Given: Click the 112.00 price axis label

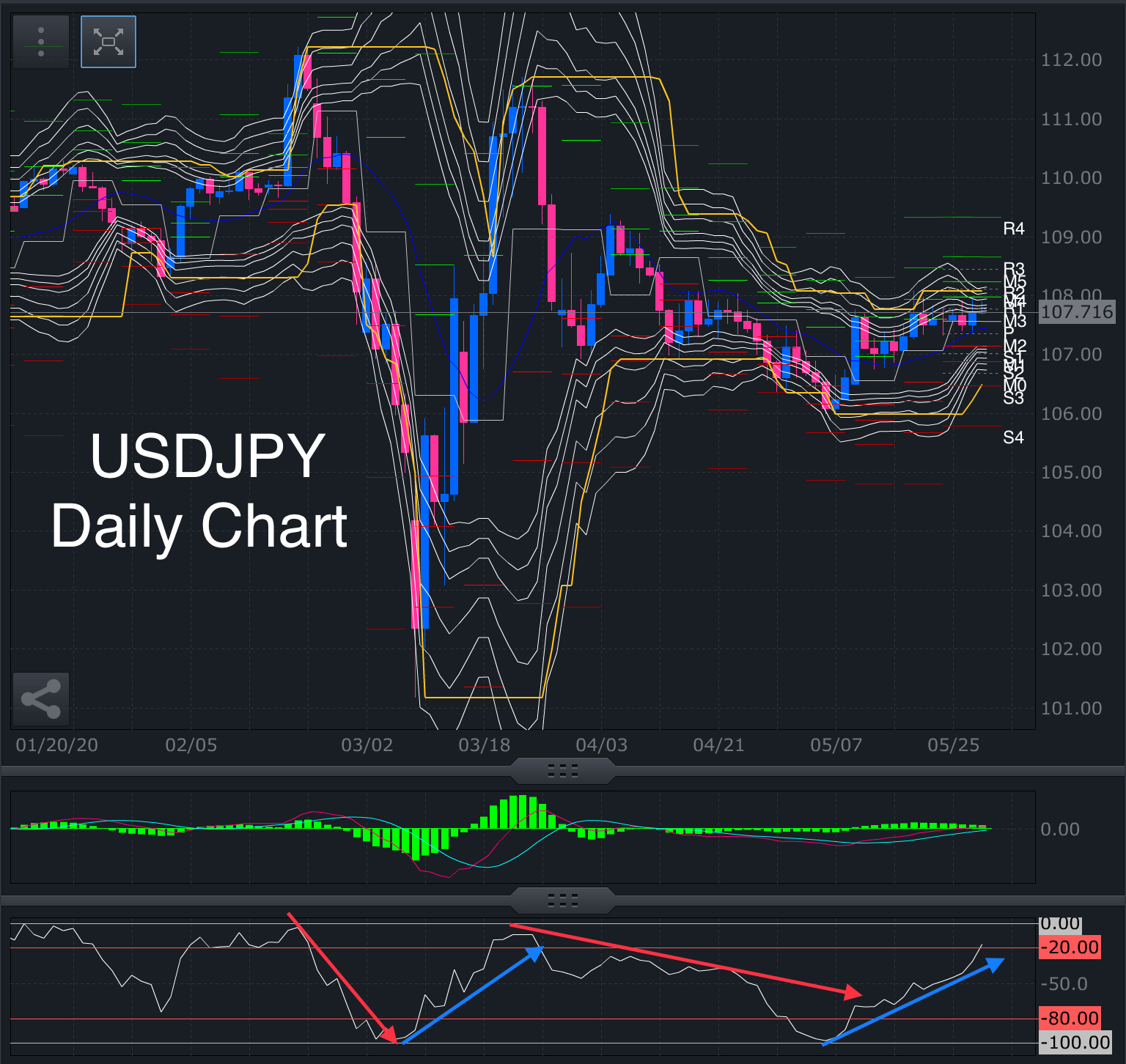Looking at the screenshot, I should [x=1071, y=60].
